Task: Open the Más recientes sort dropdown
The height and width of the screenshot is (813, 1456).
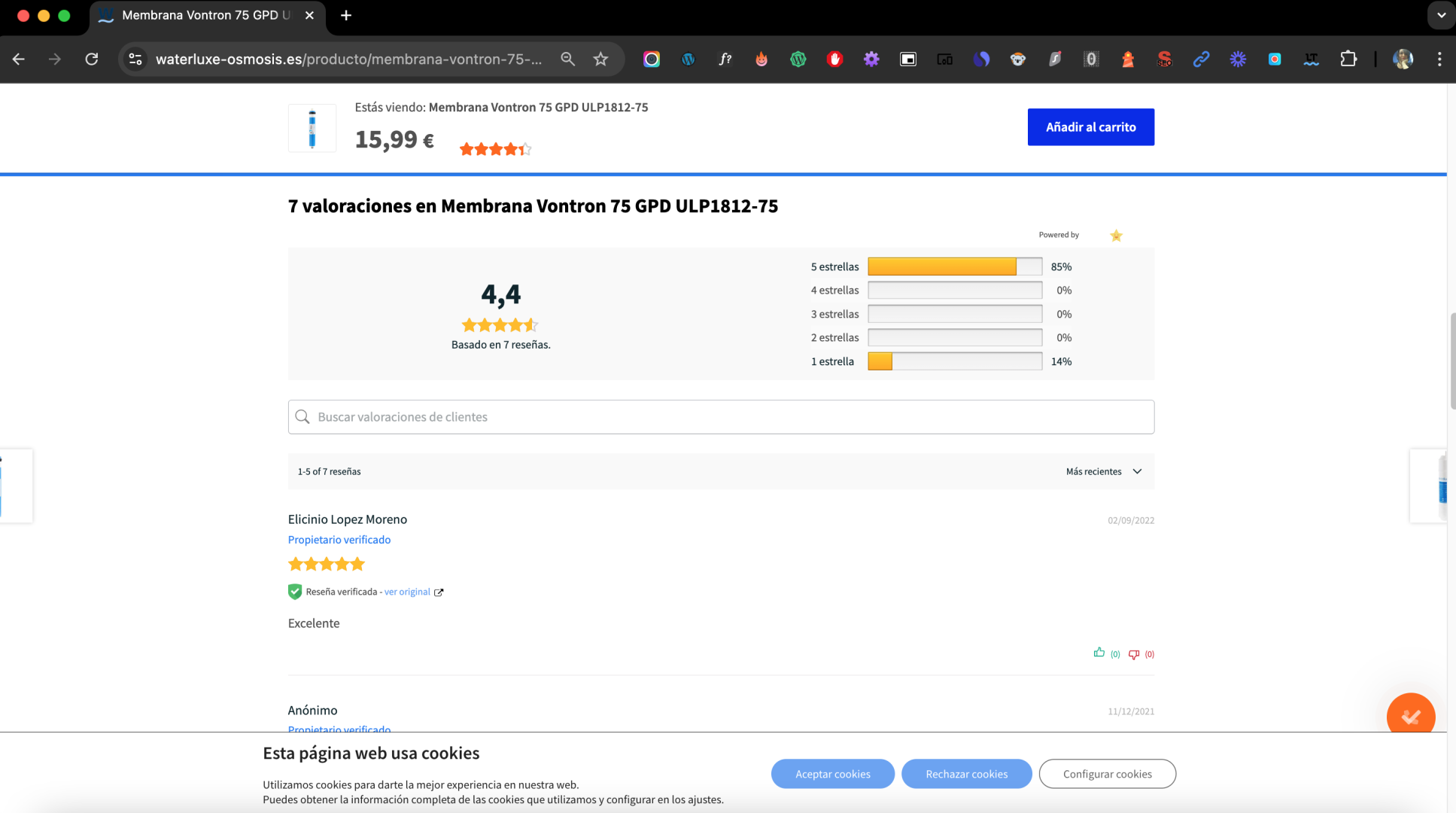Action: coord(1104,471)
